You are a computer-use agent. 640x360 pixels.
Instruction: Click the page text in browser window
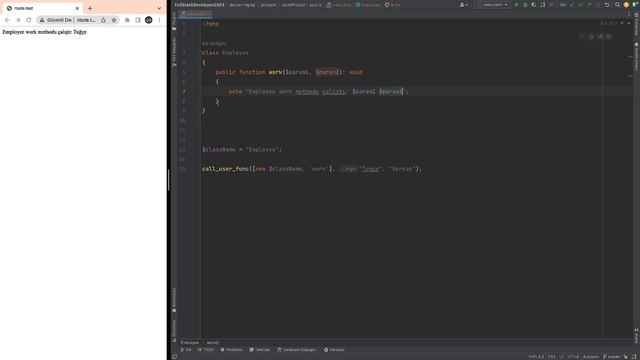[x=44, y=32]
